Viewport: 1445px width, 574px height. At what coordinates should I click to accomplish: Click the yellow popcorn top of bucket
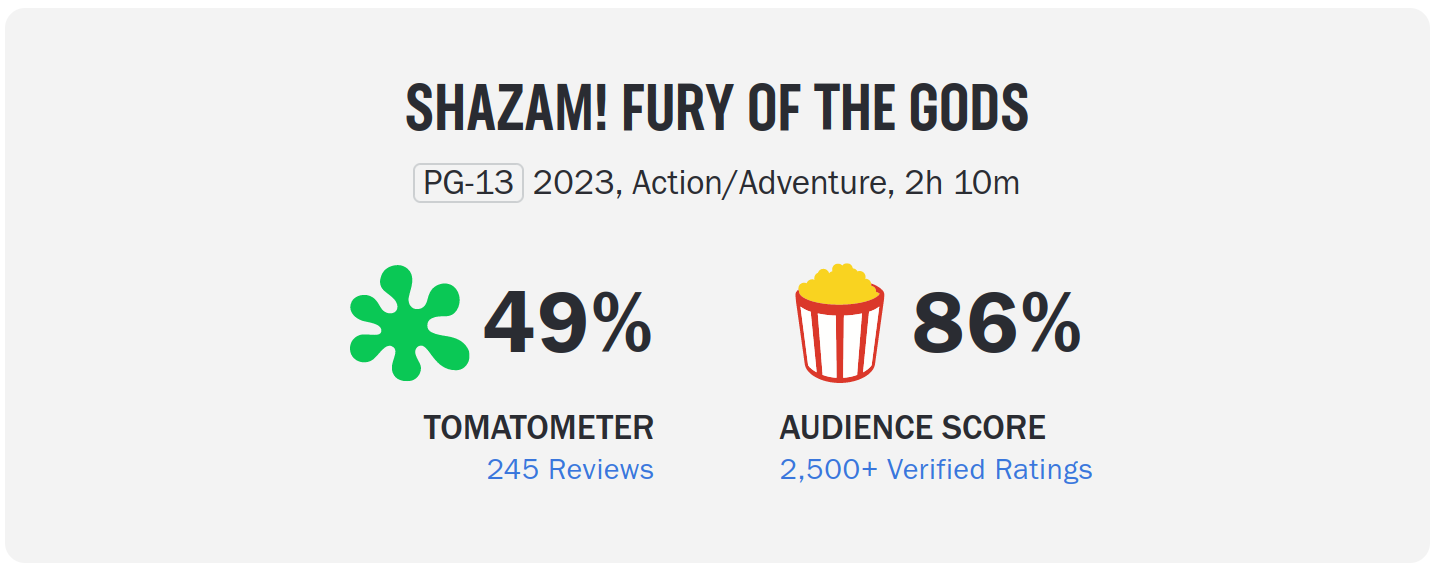click(840, 283)
